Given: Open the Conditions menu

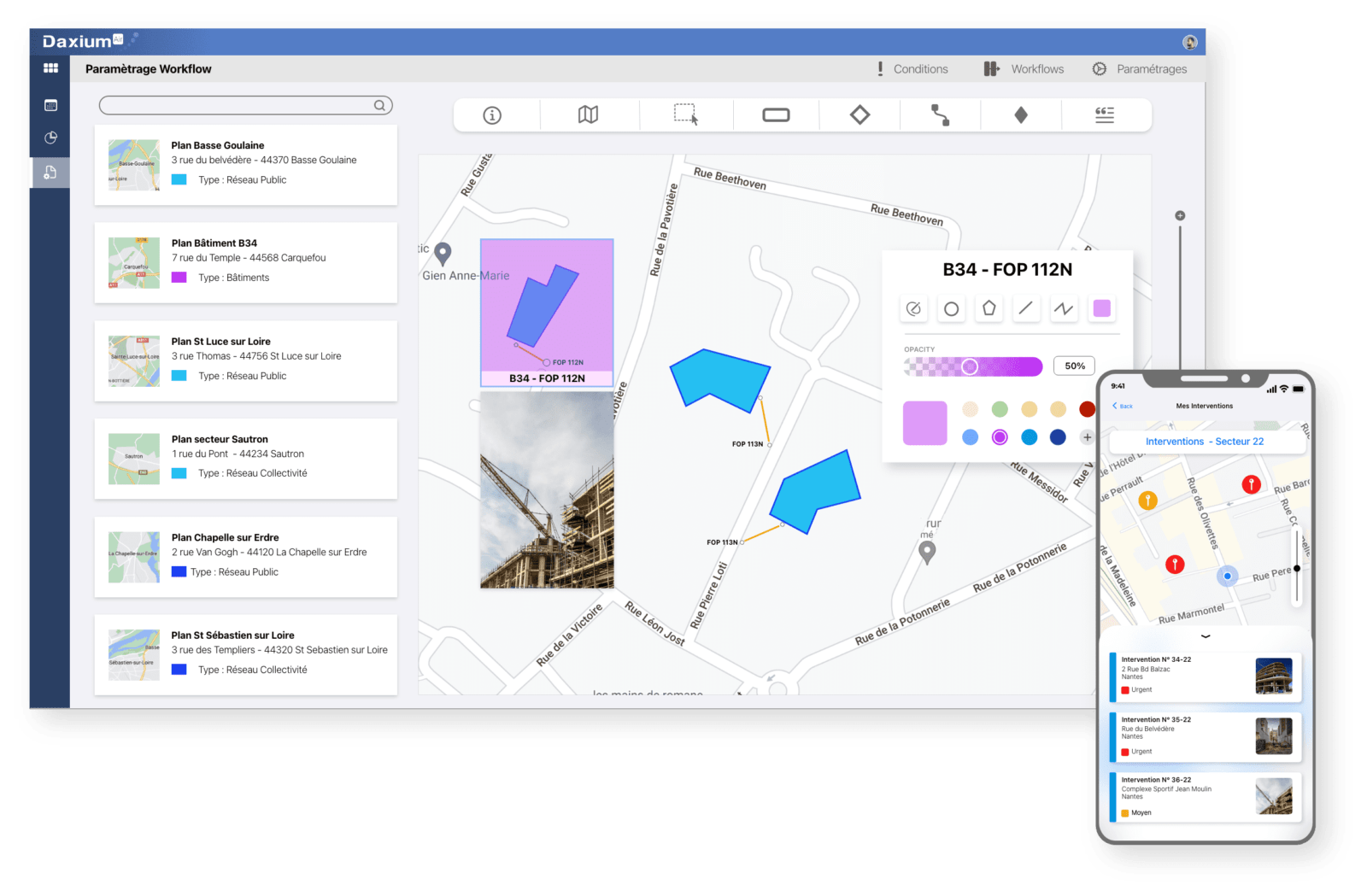Looking at the screenshot, I should [912, 69].
